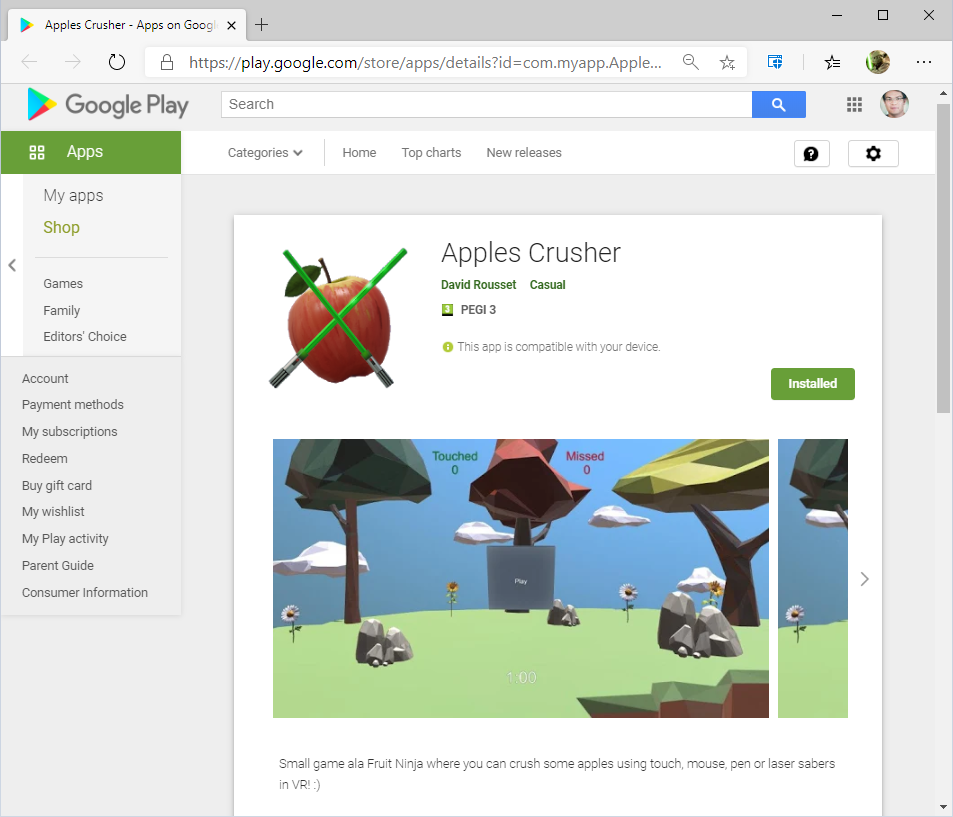Screen dimensions: 953x817
Task: Open New releases tab
Action: click(524, 153)
